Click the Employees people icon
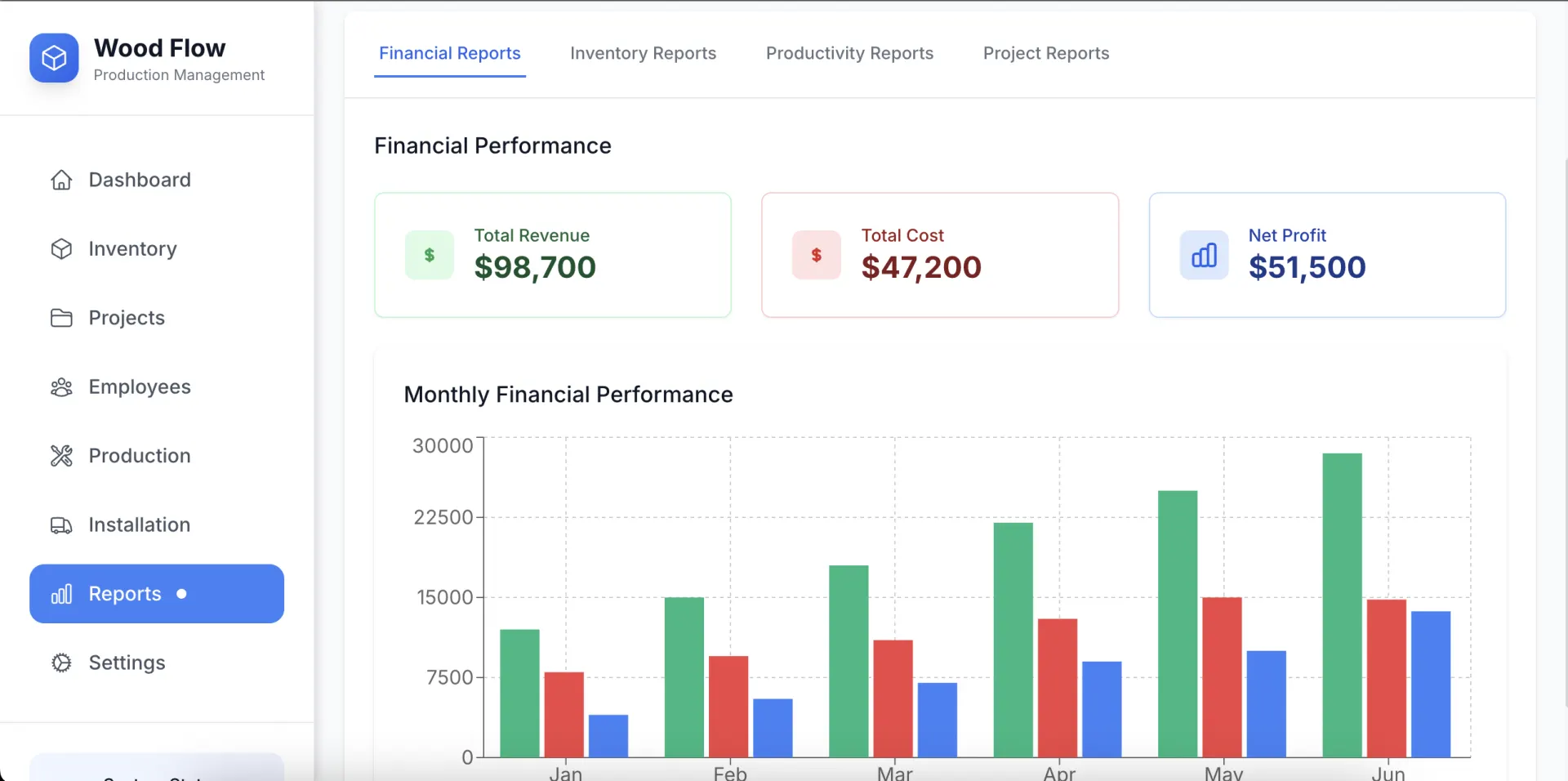Screen dimensions: 1568x781 coord(61,387)
